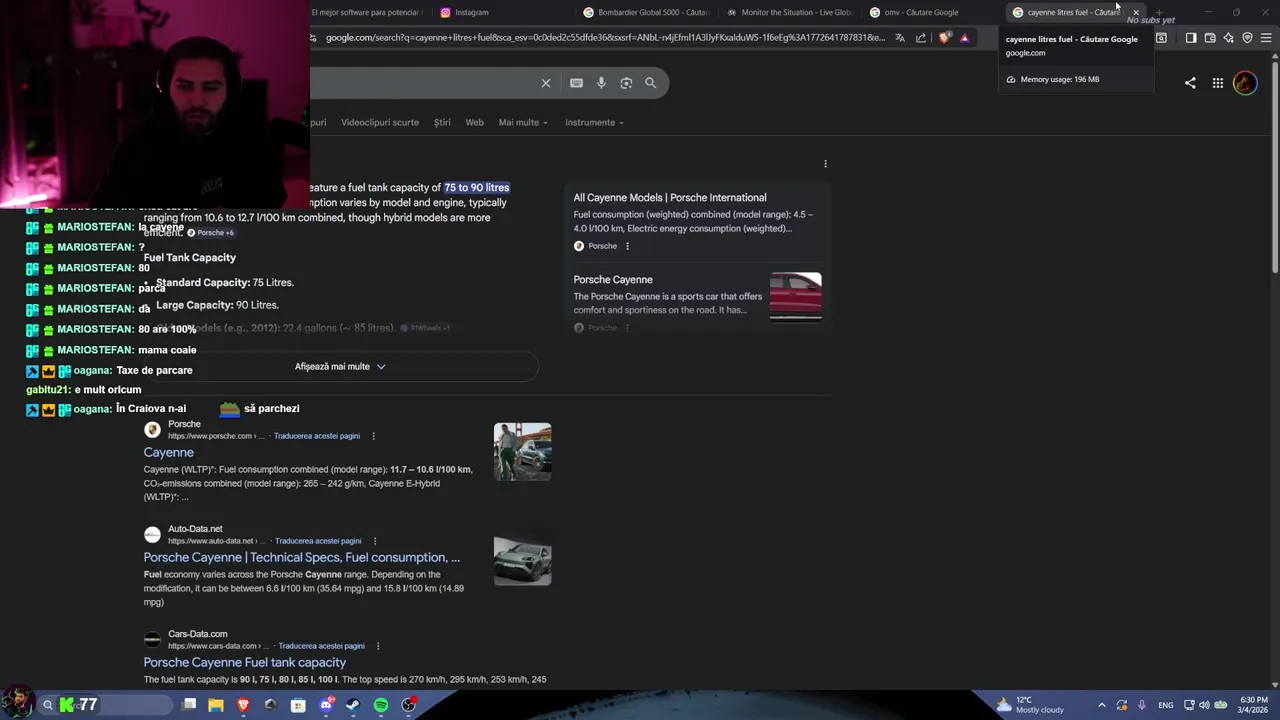Open the ENG language switcher

(1166, 705)
